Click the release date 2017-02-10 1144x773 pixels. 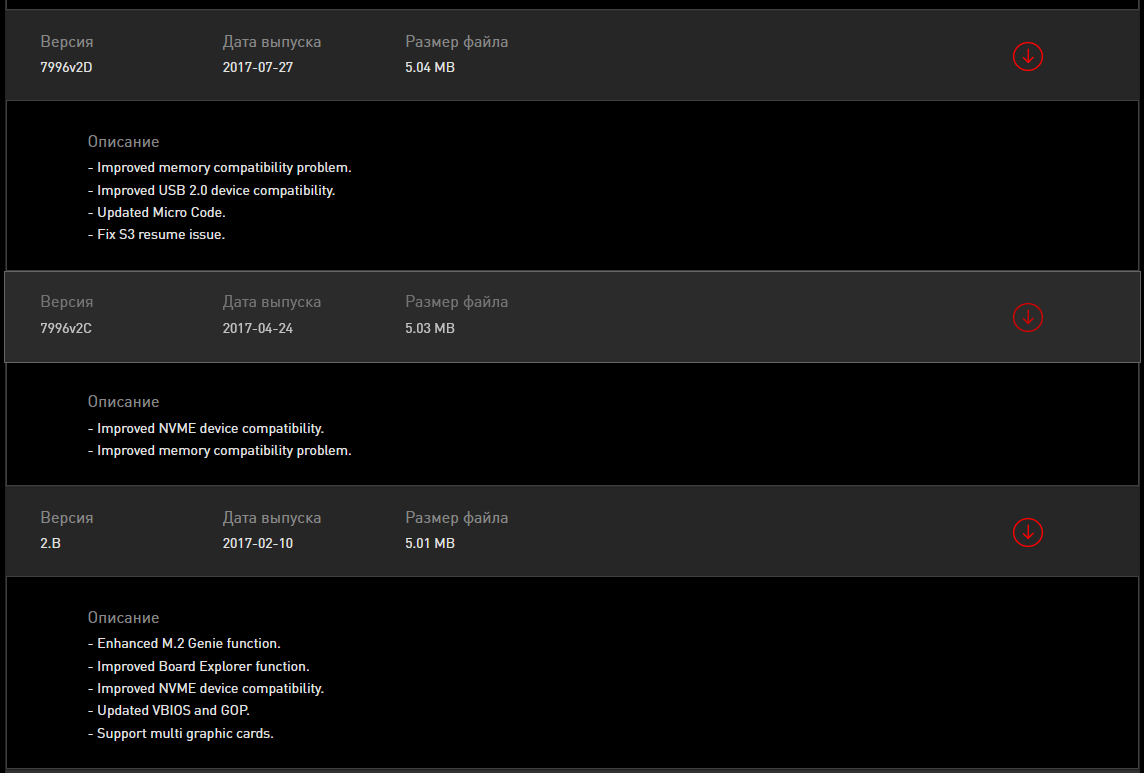point(258,544)
